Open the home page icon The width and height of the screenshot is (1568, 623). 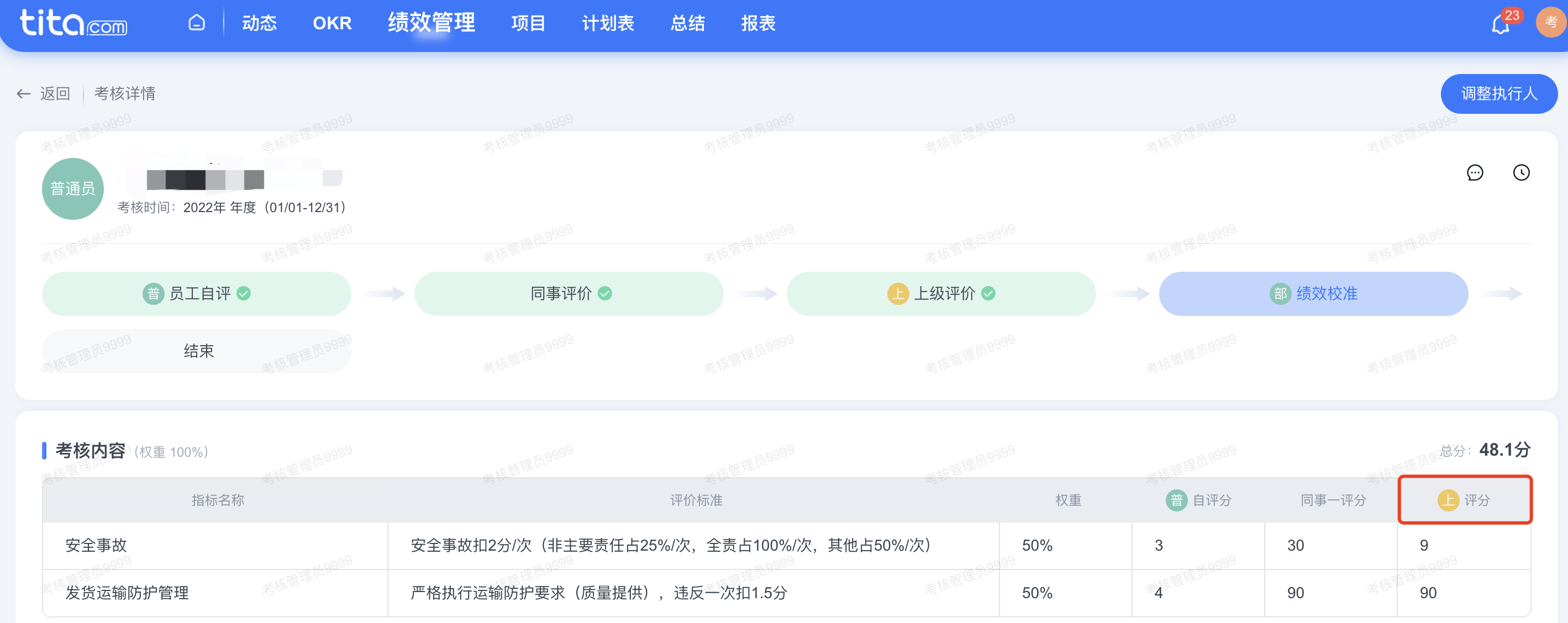(x=197, y=23)
